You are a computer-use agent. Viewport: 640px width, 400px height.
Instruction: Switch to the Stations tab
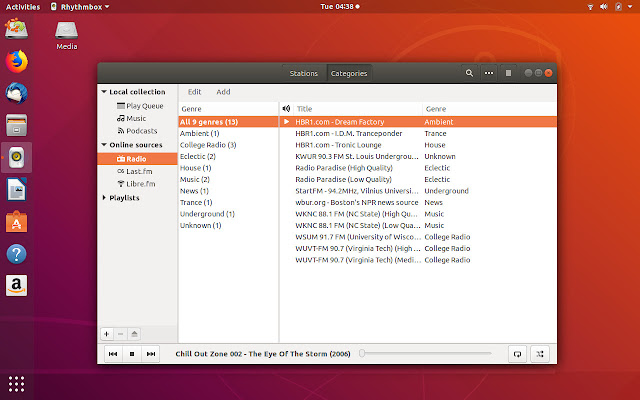pos(304,73)
